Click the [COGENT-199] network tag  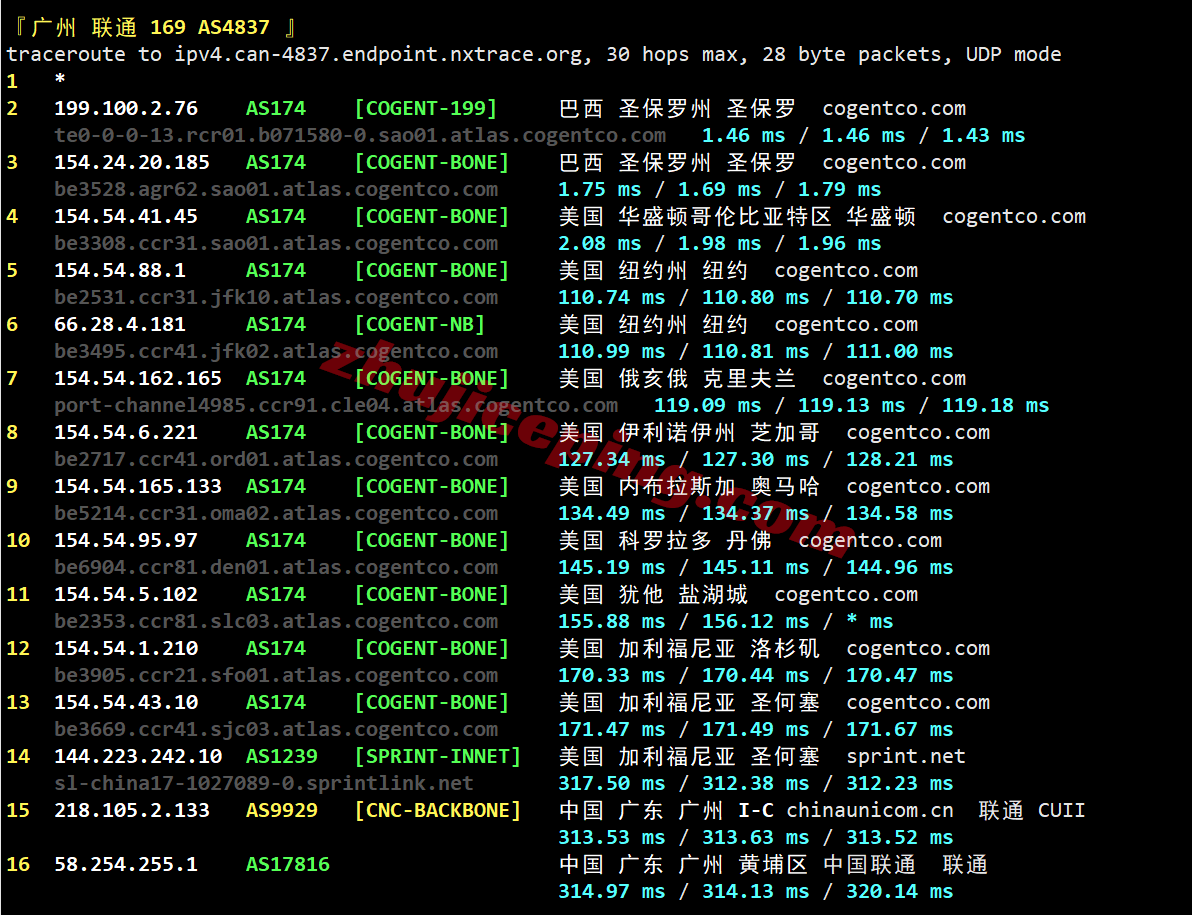pyautogui.click(x=426, y=108)
